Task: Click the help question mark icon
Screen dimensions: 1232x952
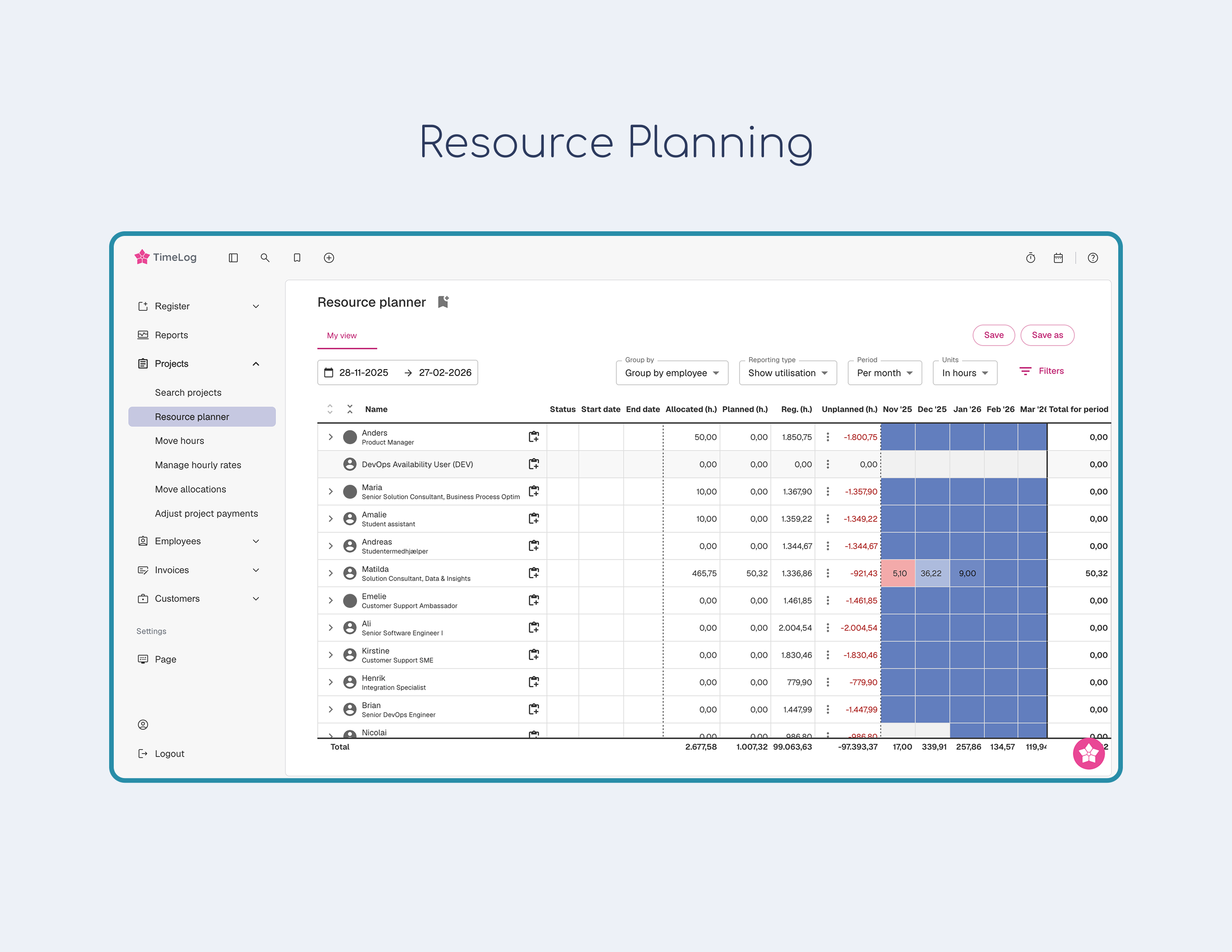Action: [1093, 258]
